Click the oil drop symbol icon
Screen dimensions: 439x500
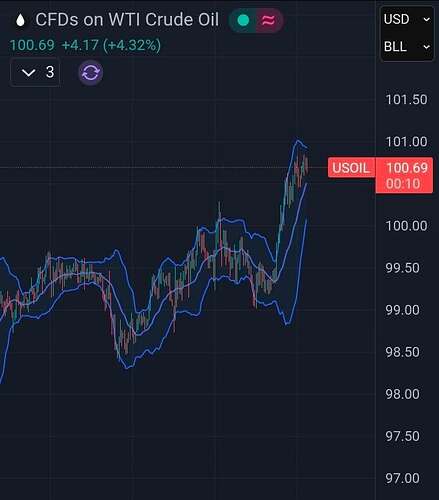coord(20,20)
